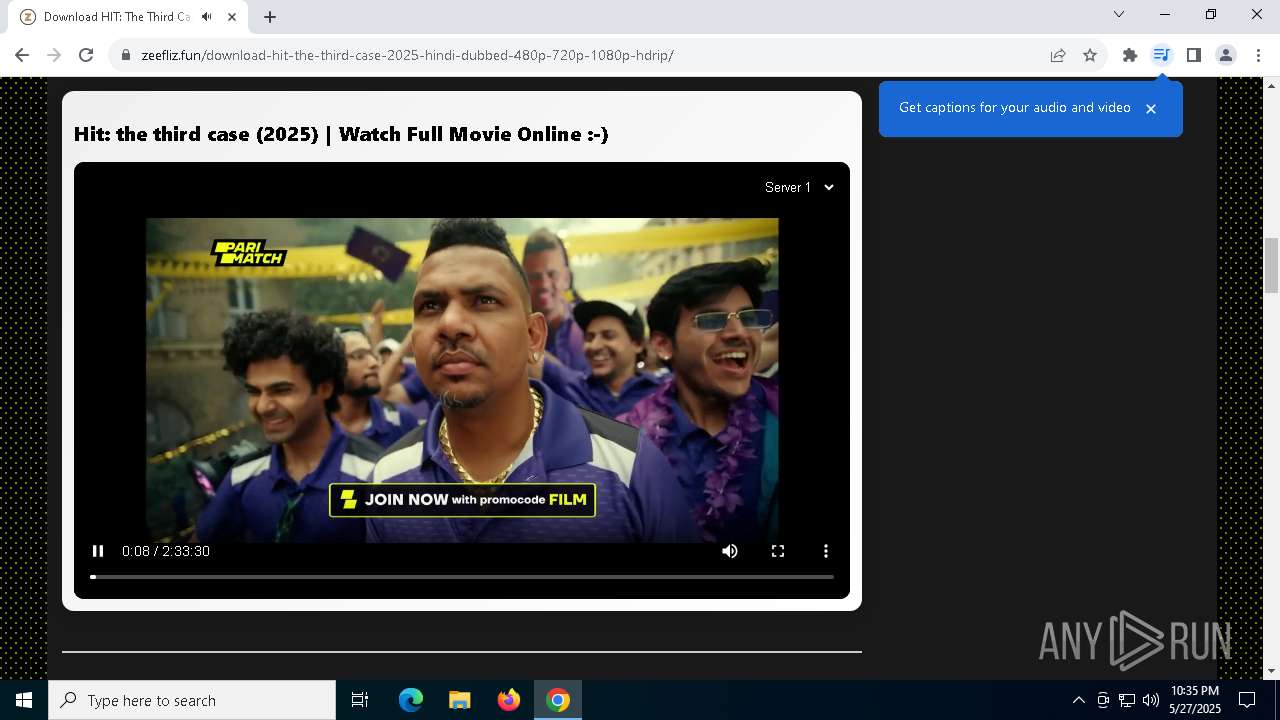Click the Pari Match video advertisement
Image resolution: width=1280 pixels, height=720 pixels.
462,380
